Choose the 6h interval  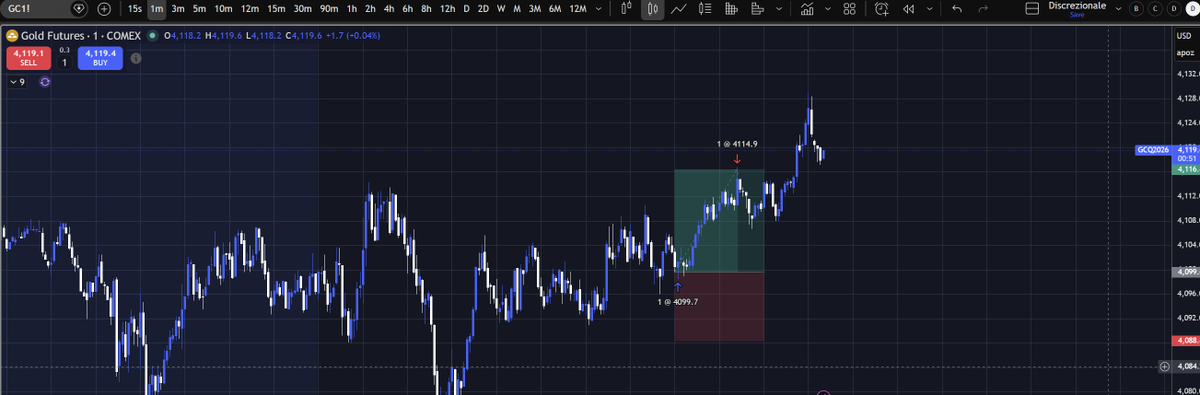(x=408, y=9)
